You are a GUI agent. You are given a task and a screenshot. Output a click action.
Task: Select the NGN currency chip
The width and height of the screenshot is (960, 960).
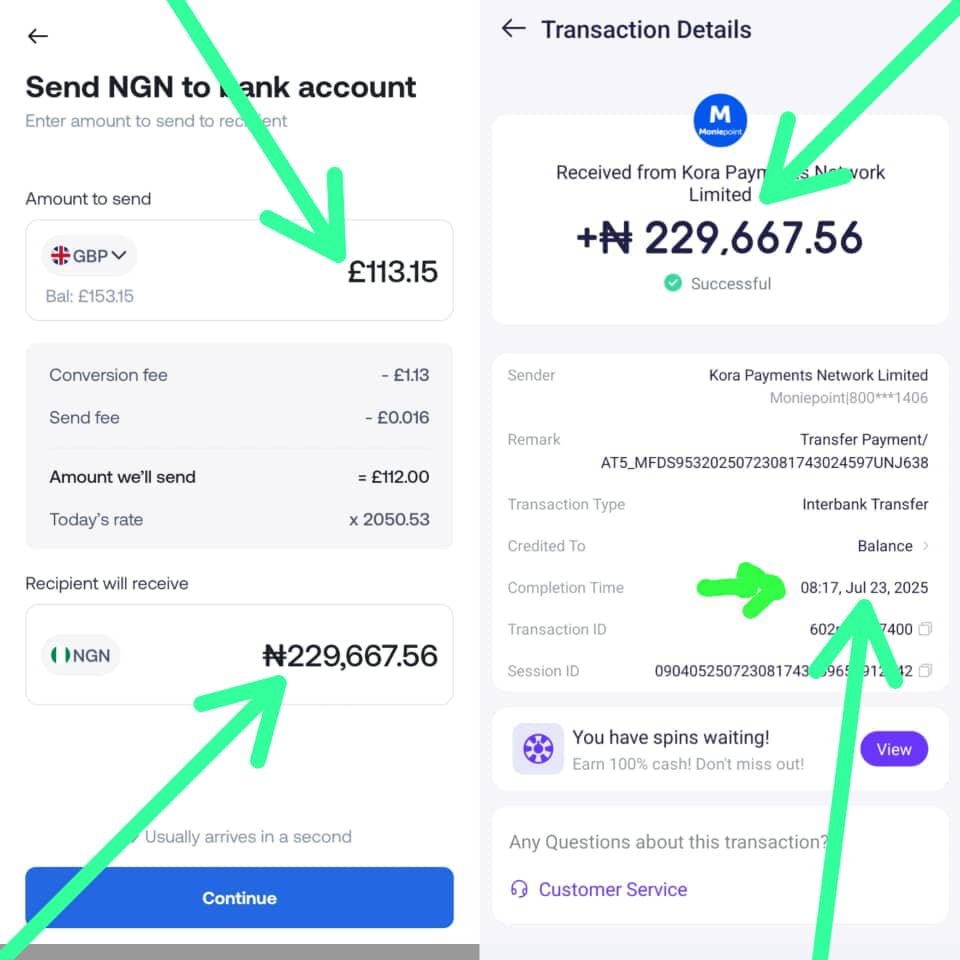click(81, 655)
